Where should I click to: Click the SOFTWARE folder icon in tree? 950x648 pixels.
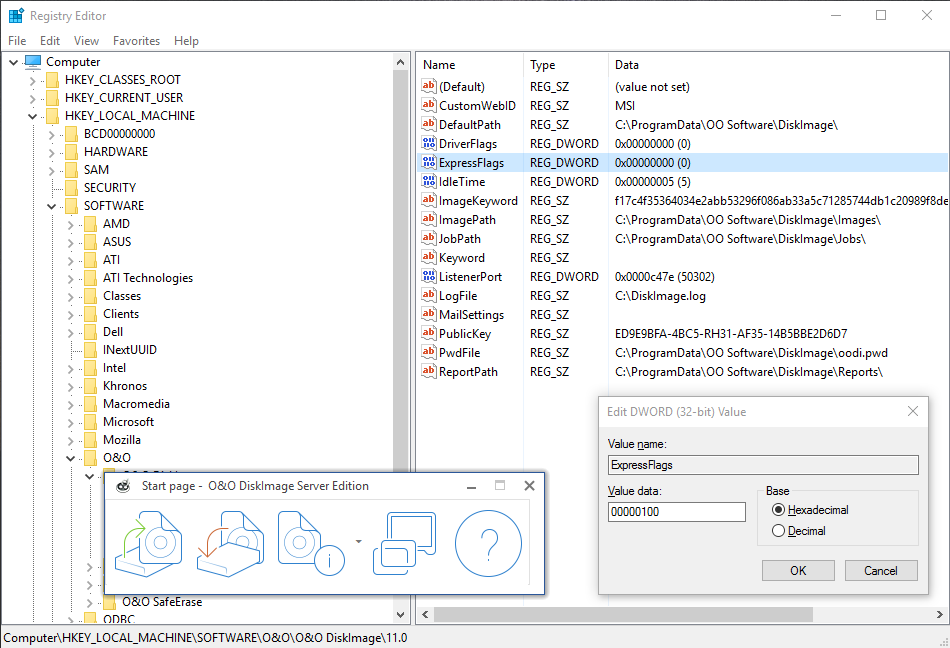click(71, 205)
